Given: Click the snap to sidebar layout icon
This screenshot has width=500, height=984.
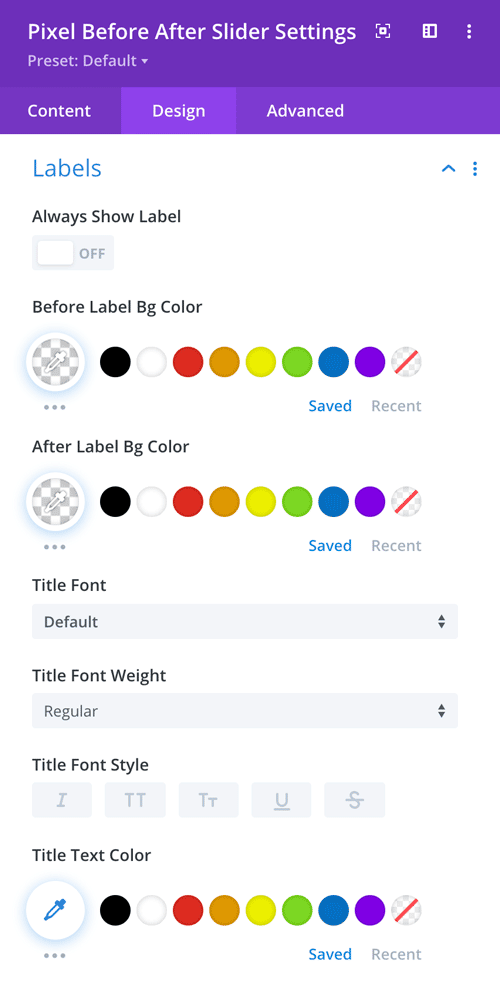Looking at the screenshot, I should 430,31.
